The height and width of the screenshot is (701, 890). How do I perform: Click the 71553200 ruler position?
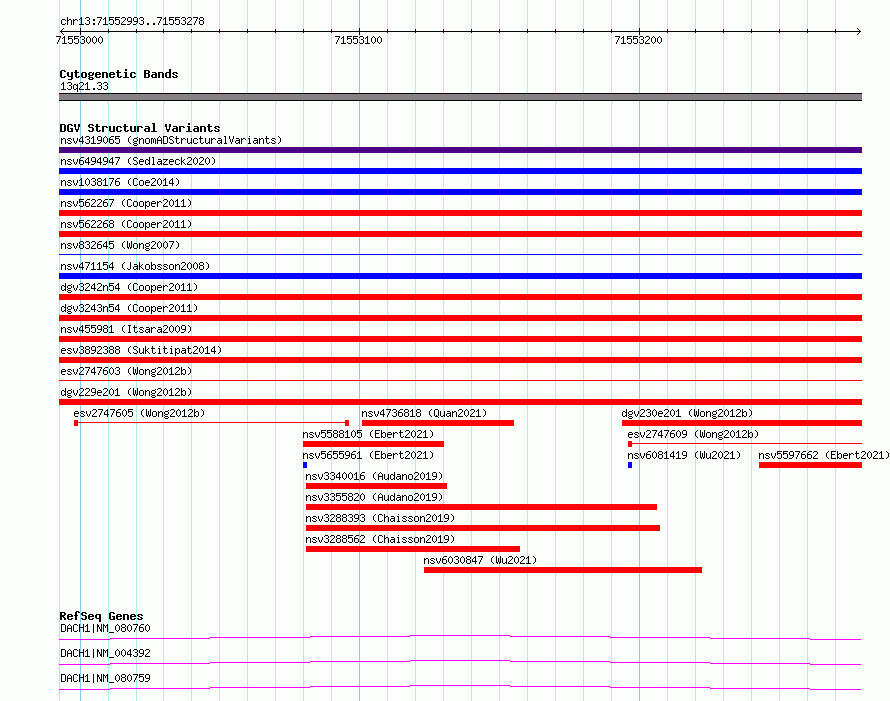coord(638,40)
